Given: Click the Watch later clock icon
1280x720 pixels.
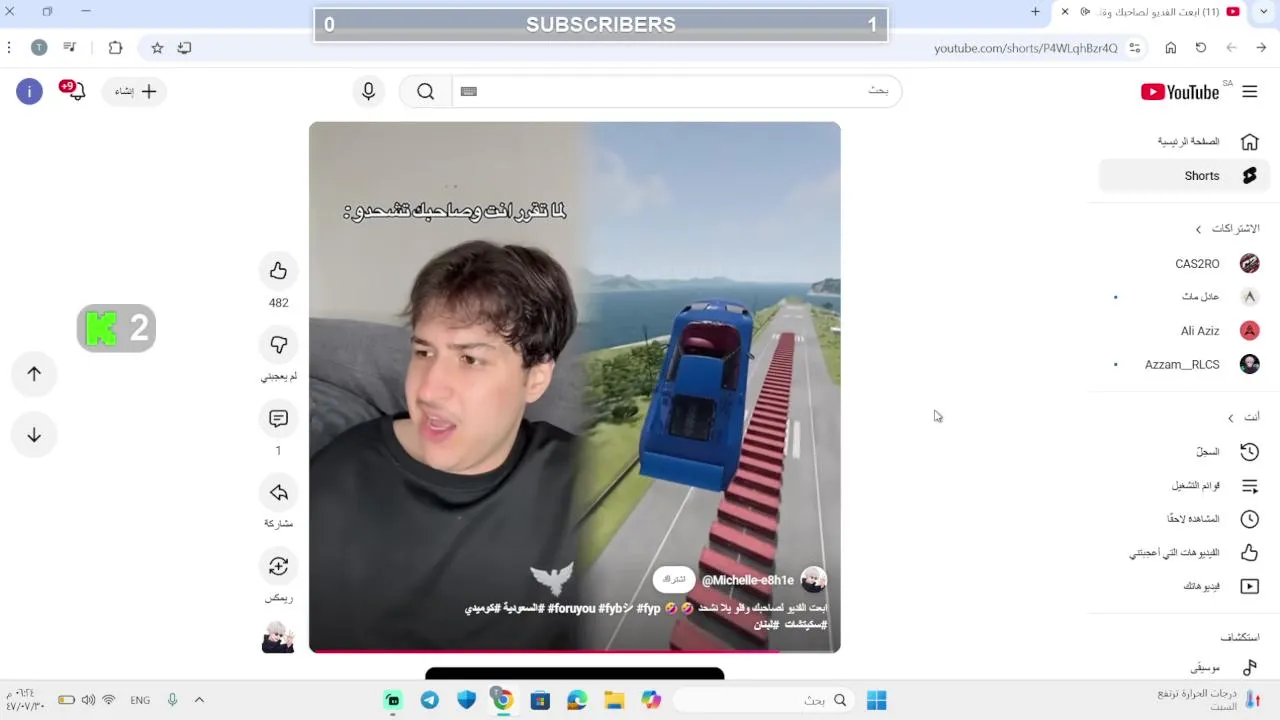Looking at the screenshot, I should (1249, 519).
